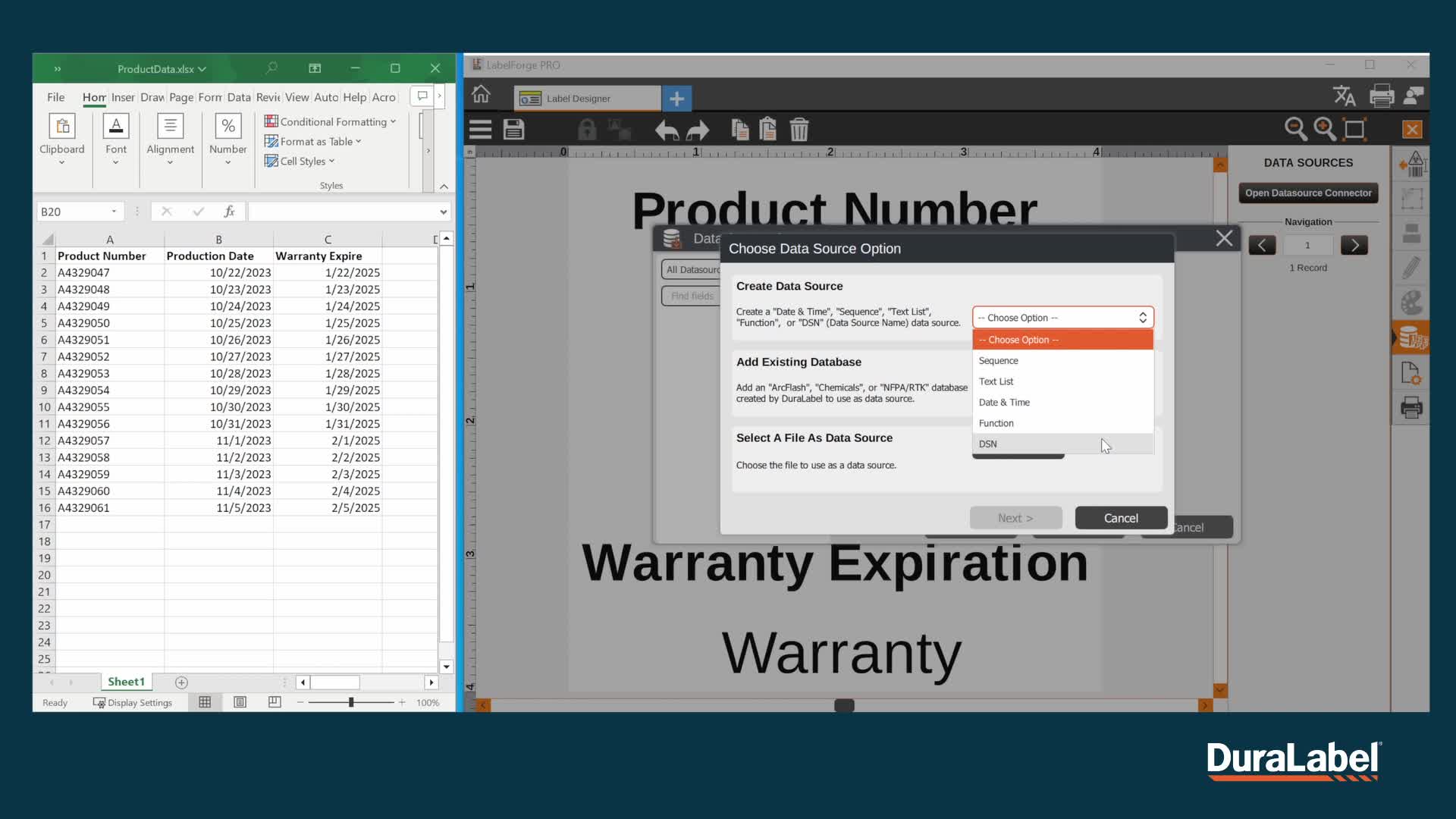The width and height of the screenshot is (1456, 819).
Task: Click Open Datasource Connector button
Action: click(1308, 193)
